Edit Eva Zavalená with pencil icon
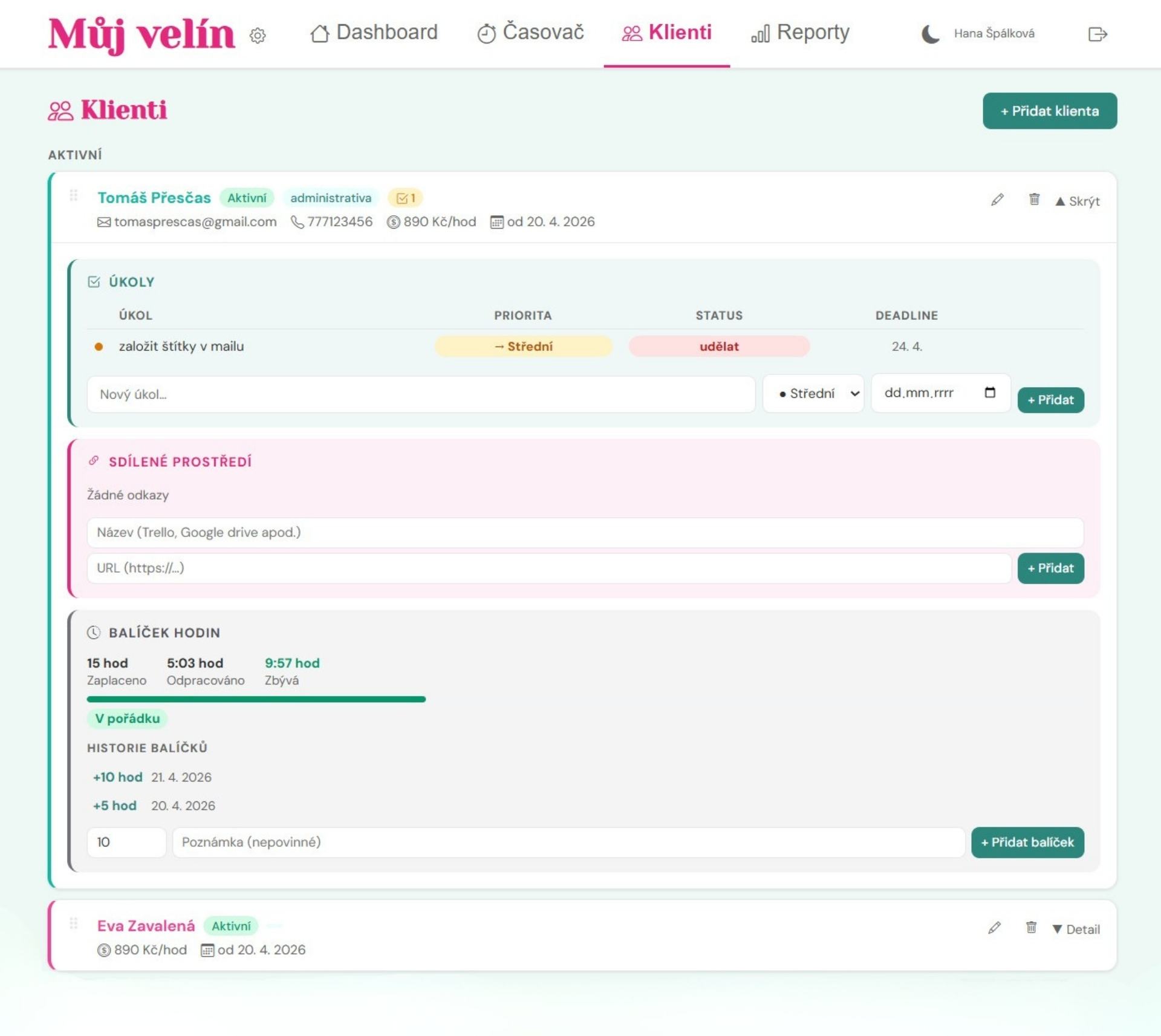1161x1036 pixels. point(994,928)
